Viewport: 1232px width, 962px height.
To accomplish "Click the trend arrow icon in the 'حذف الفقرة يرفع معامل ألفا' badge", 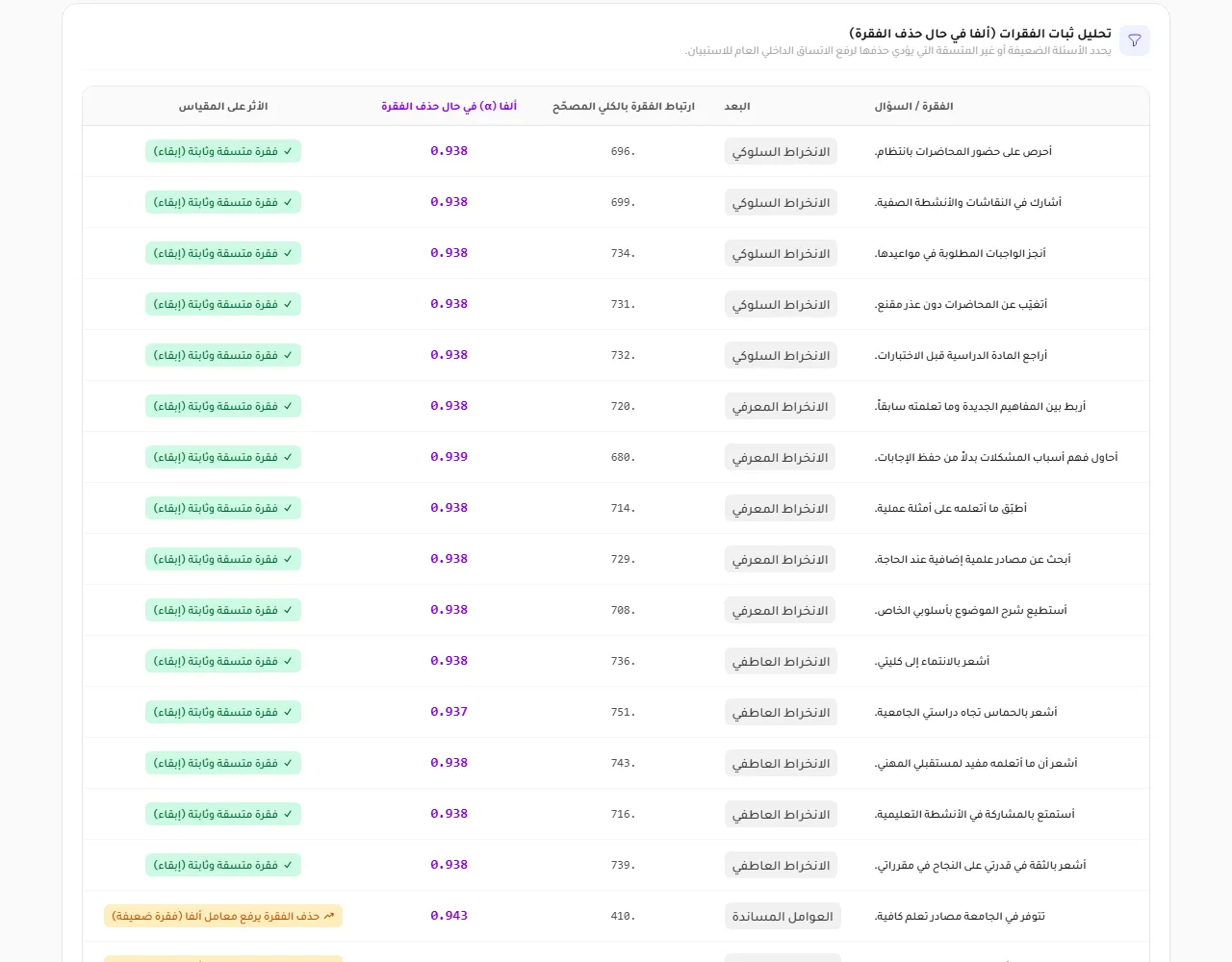I will point(329,916).
